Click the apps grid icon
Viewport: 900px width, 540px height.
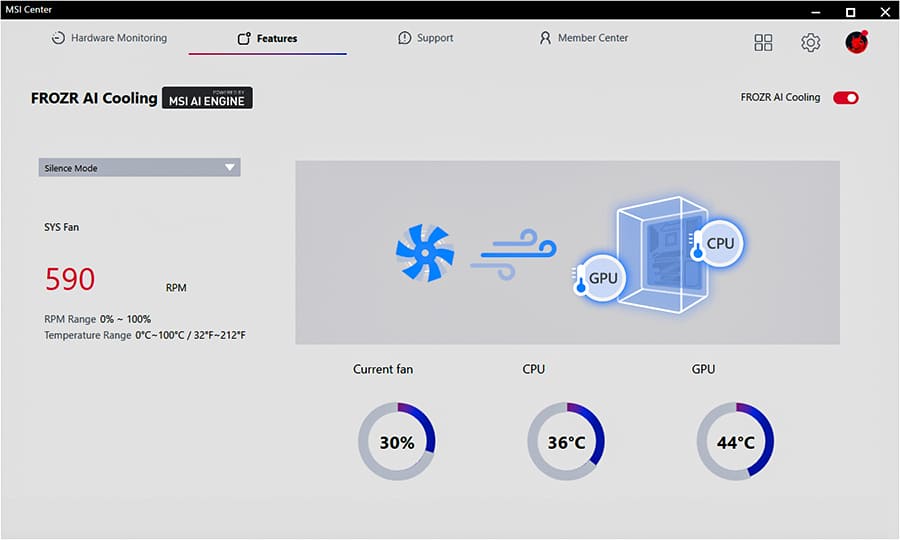pyautogui.click(x=763, y=42)
